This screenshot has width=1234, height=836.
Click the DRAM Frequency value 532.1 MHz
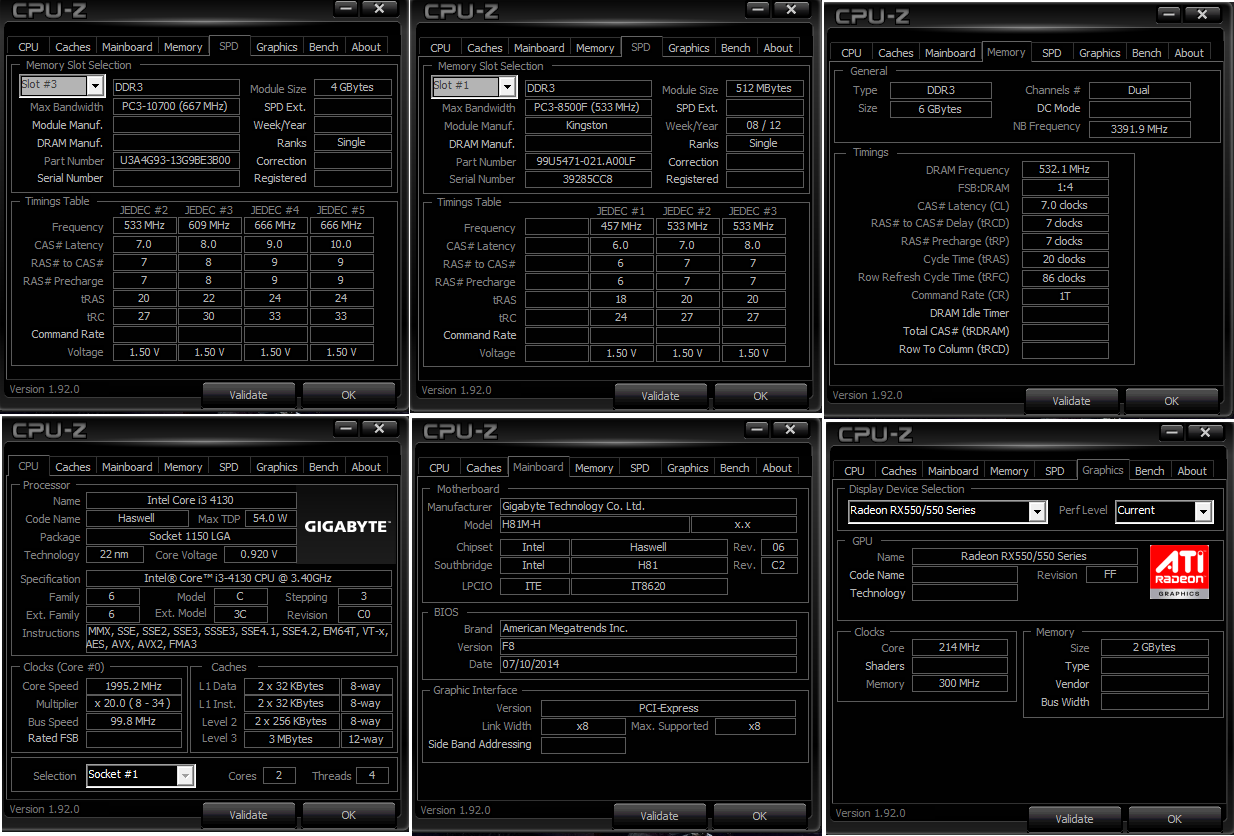1064,170
